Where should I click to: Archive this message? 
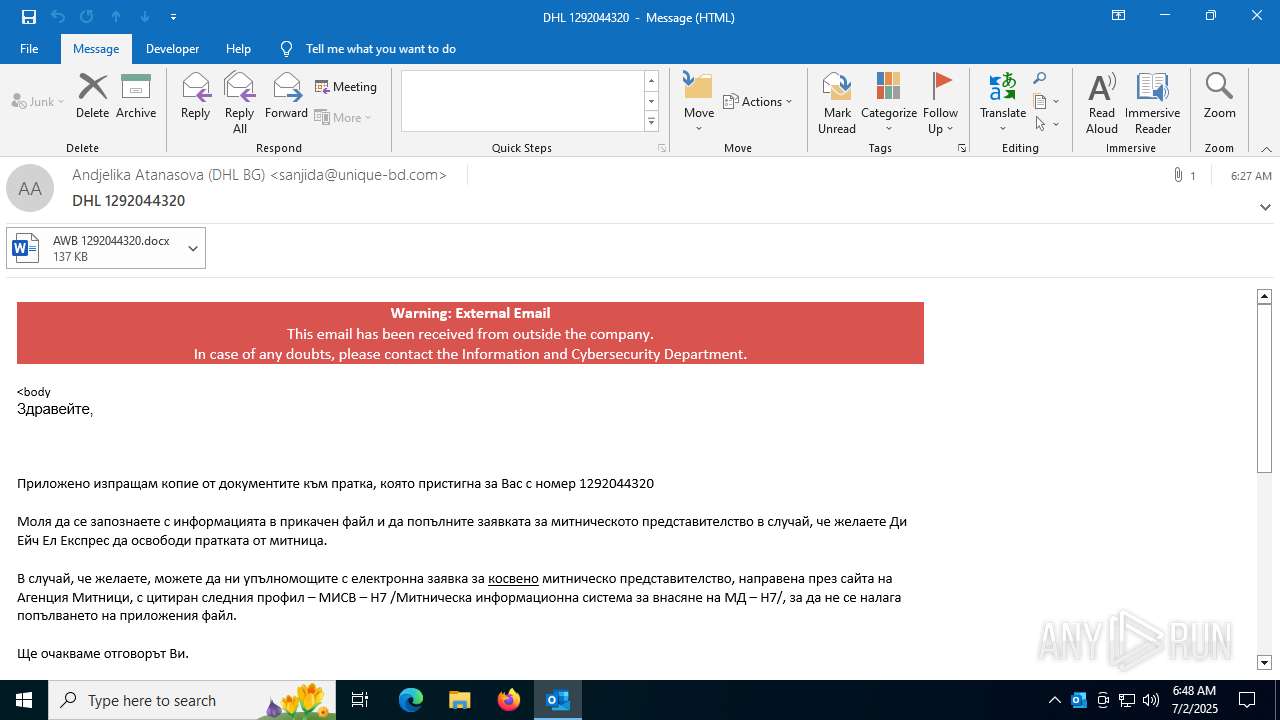click(136, 96)
